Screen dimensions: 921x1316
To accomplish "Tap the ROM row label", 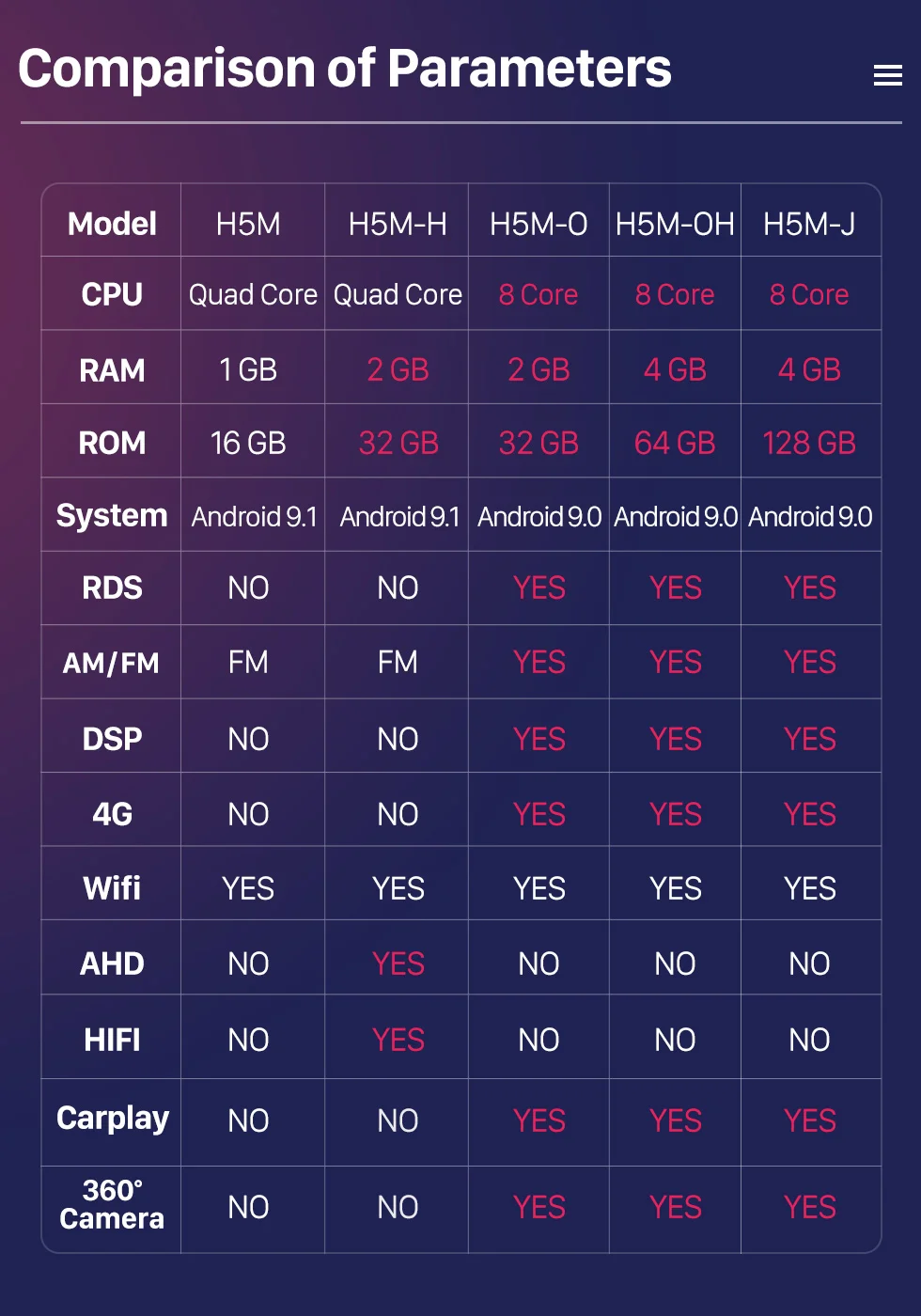I will [x=112, y=443].
